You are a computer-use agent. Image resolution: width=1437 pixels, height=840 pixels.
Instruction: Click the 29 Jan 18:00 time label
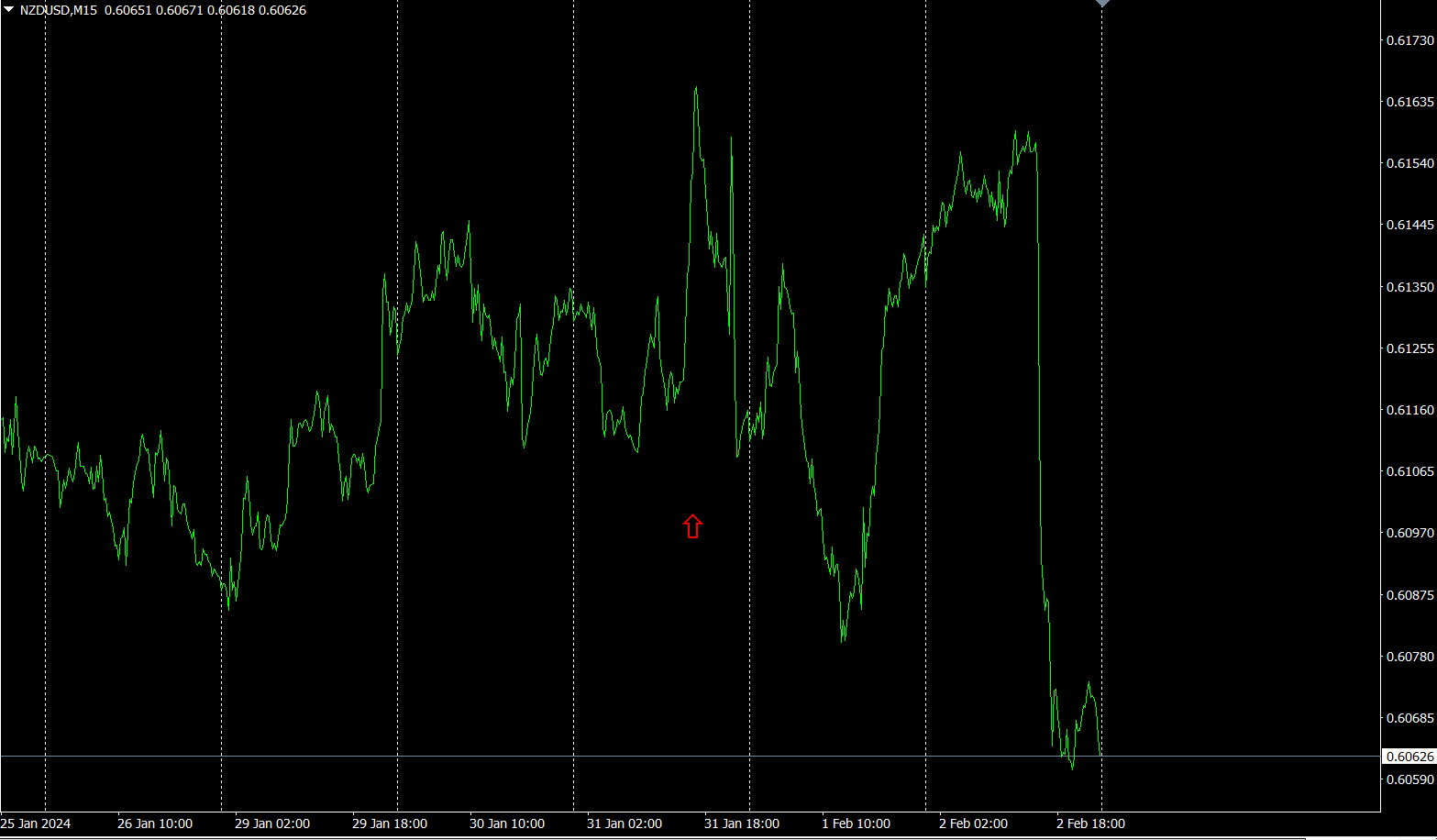click(390, 823)
